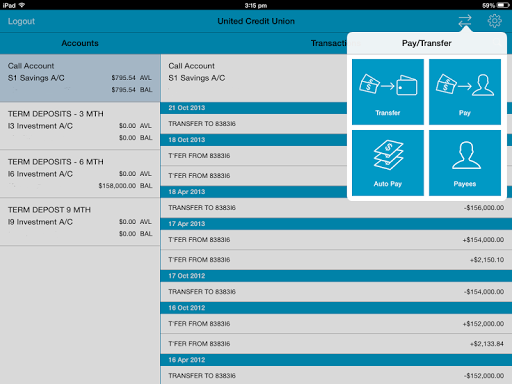Select the Call Account S1 Savings row
The height and width of the screenshot is (384, 512).
[80, 78]
